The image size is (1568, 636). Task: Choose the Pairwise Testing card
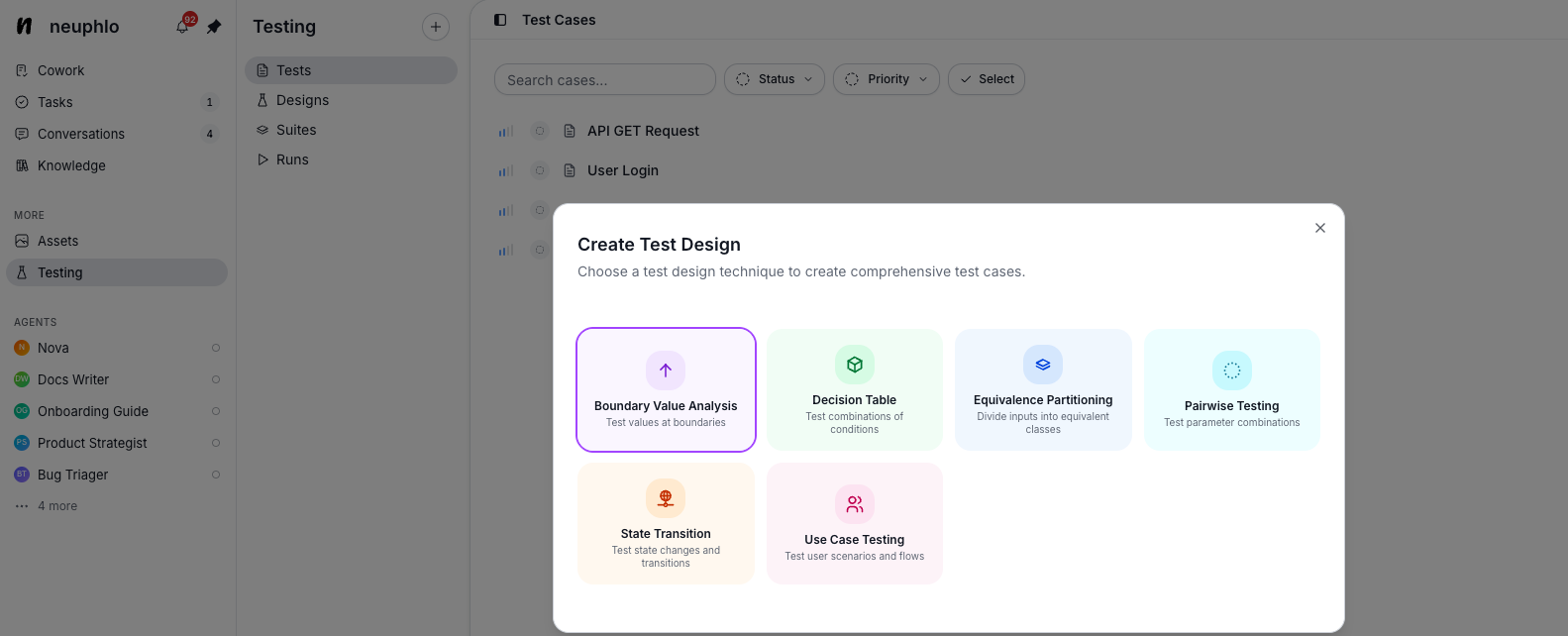click(x=1232, y=390)
